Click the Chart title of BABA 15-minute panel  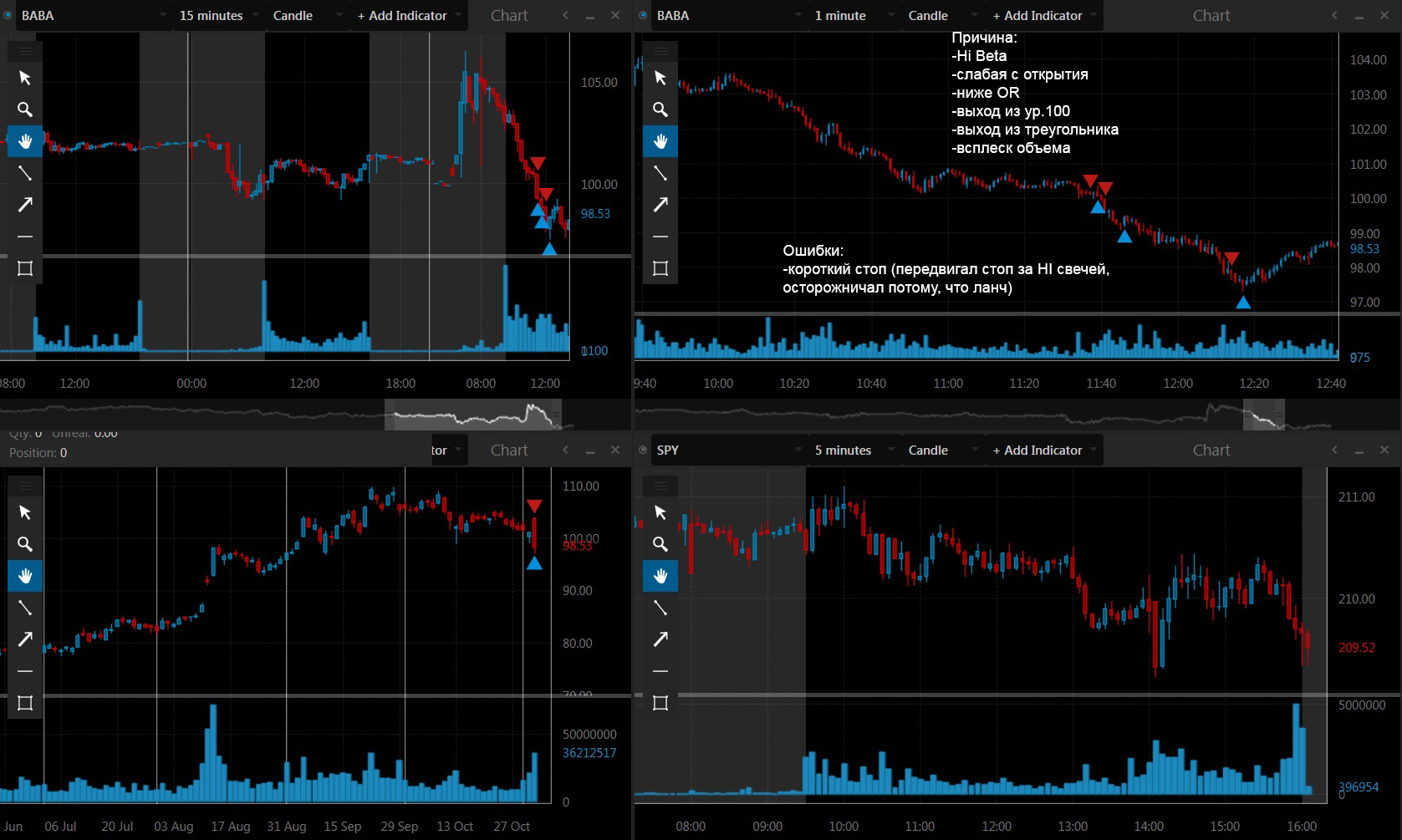click(509, 16)
